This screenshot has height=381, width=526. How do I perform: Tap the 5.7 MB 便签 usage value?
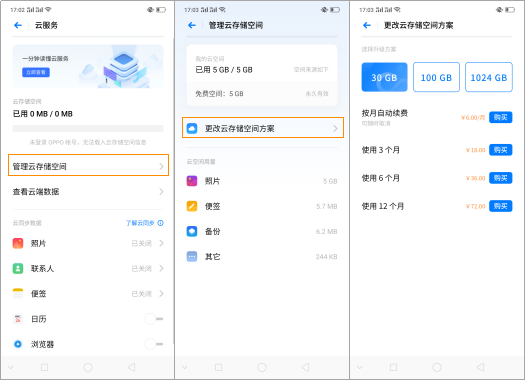tap(327, 206)
